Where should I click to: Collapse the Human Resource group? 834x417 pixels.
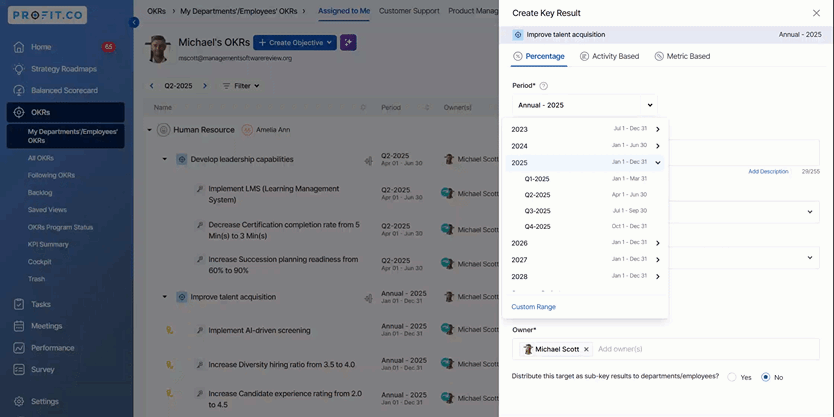point(149,130)
